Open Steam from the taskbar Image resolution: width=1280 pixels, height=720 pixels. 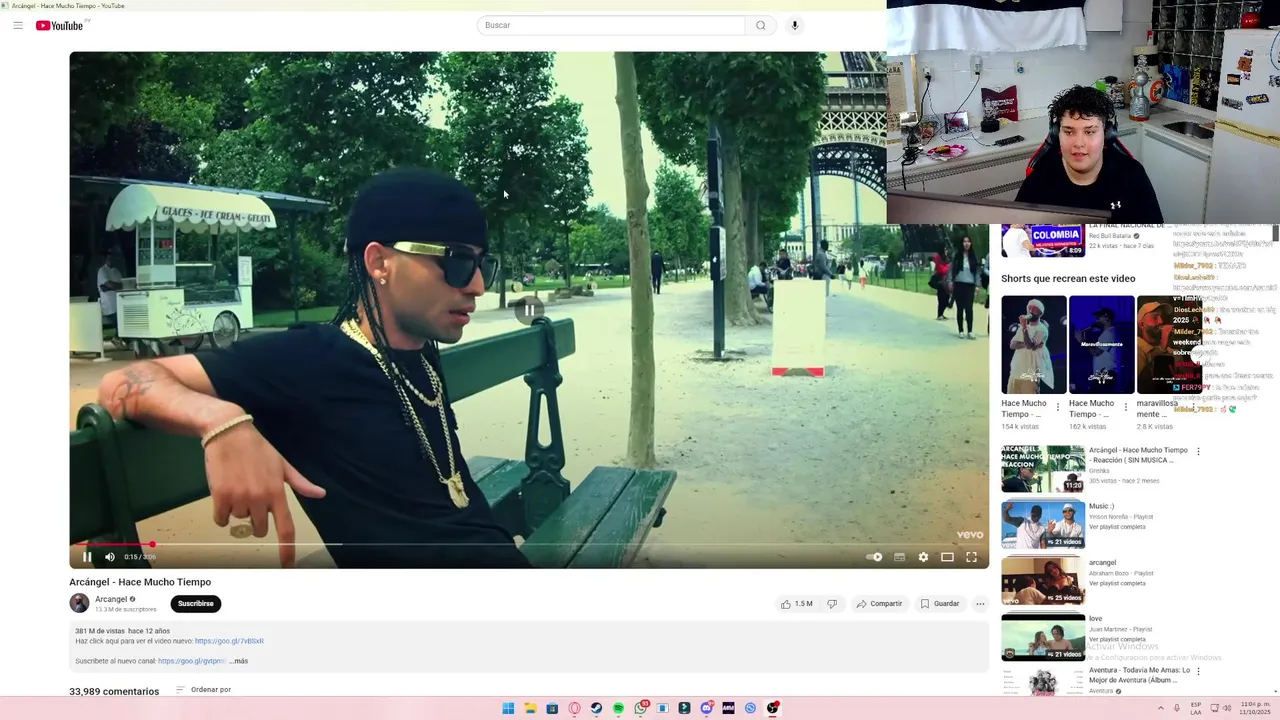(x=596, y=708)
